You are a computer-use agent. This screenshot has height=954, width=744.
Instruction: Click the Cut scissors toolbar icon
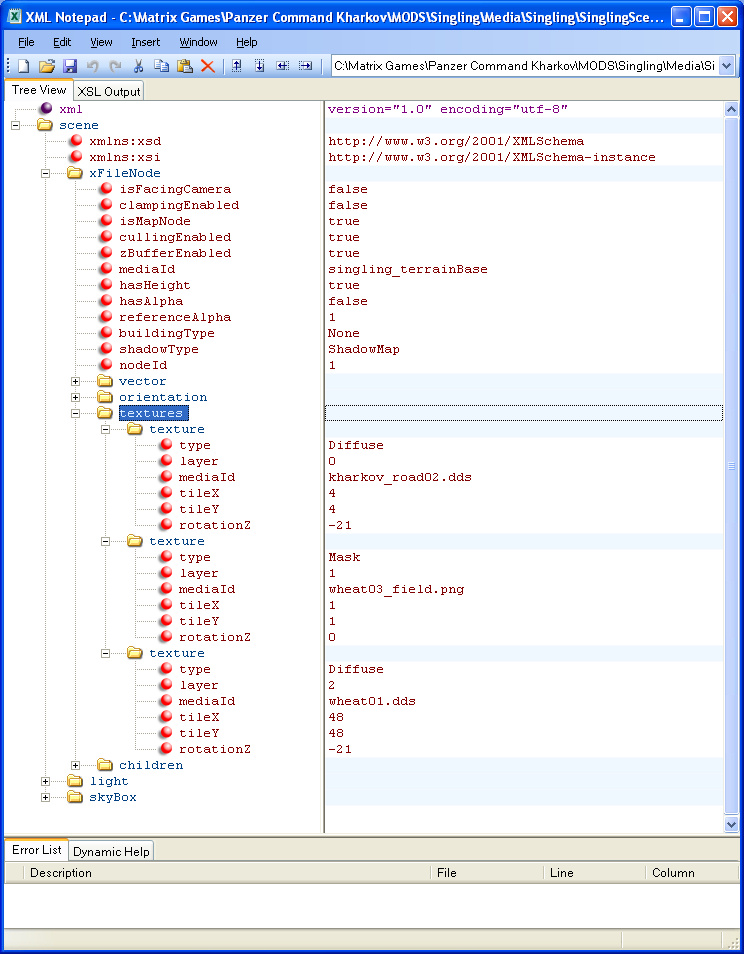click(138, 66)
